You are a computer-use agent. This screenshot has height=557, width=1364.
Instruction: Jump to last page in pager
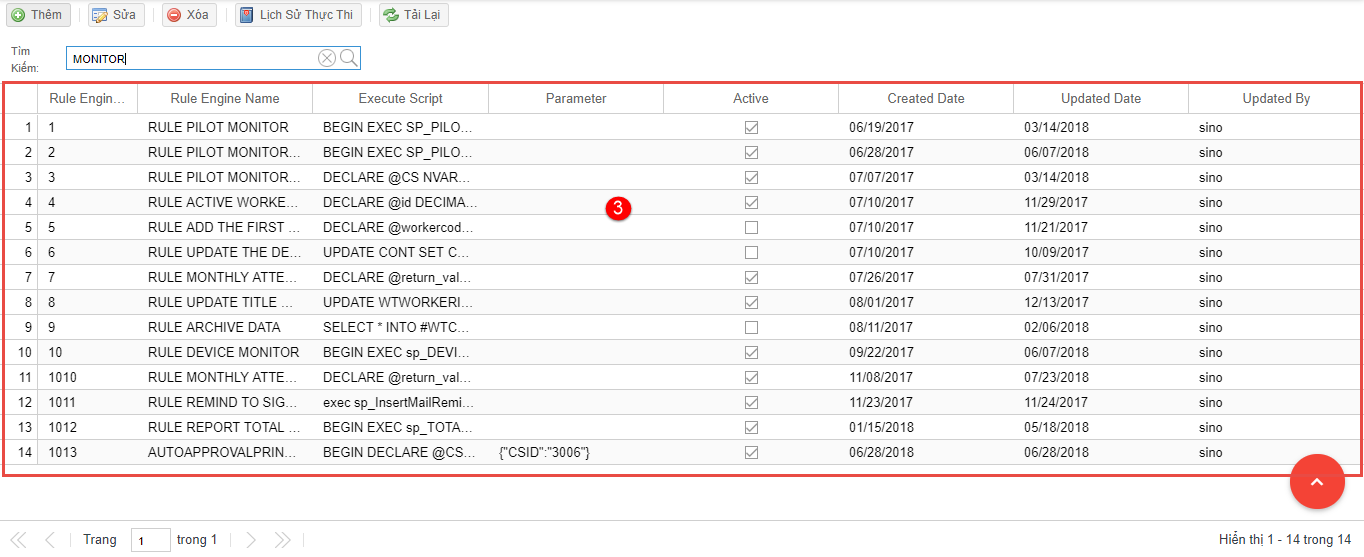(282, 540)
